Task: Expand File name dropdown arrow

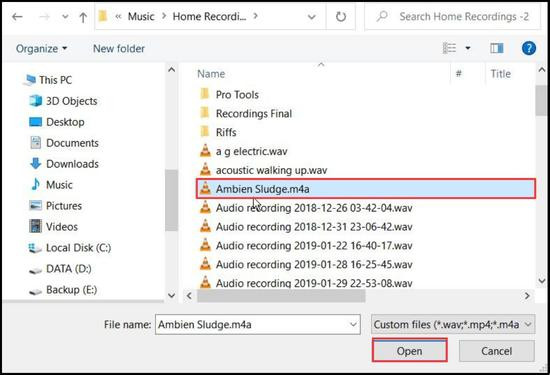Action: [x=354, y=324]
